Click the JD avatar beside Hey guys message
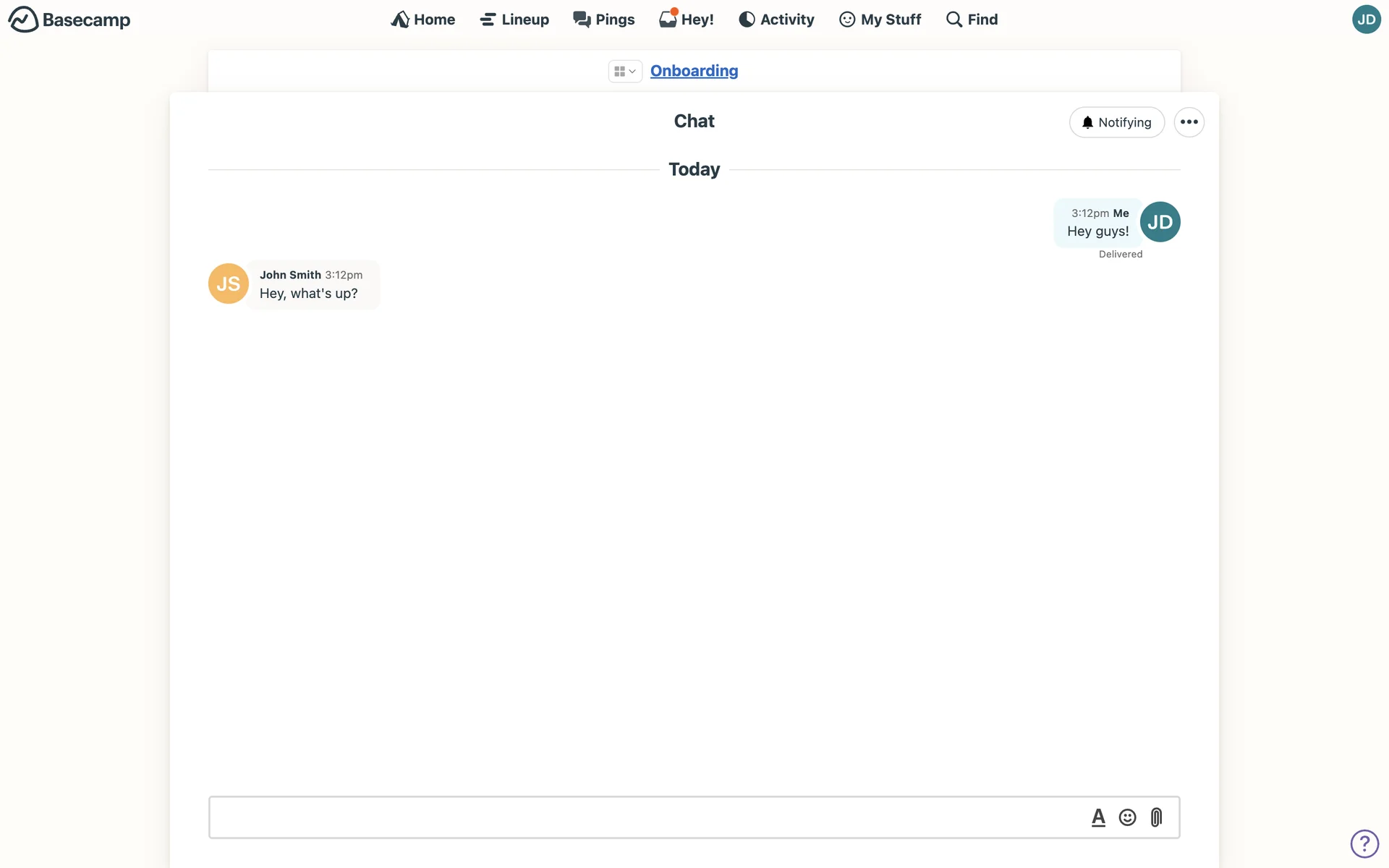Viewport: 1389px width, 868px height. click(1160, 222)
